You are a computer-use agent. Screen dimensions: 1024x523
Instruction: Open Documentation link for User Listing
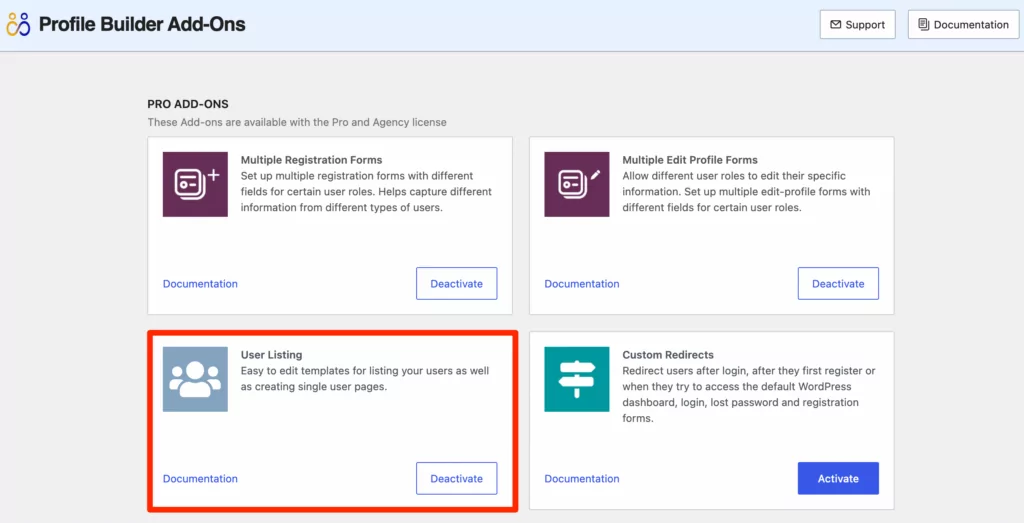[x=200, y=479]
